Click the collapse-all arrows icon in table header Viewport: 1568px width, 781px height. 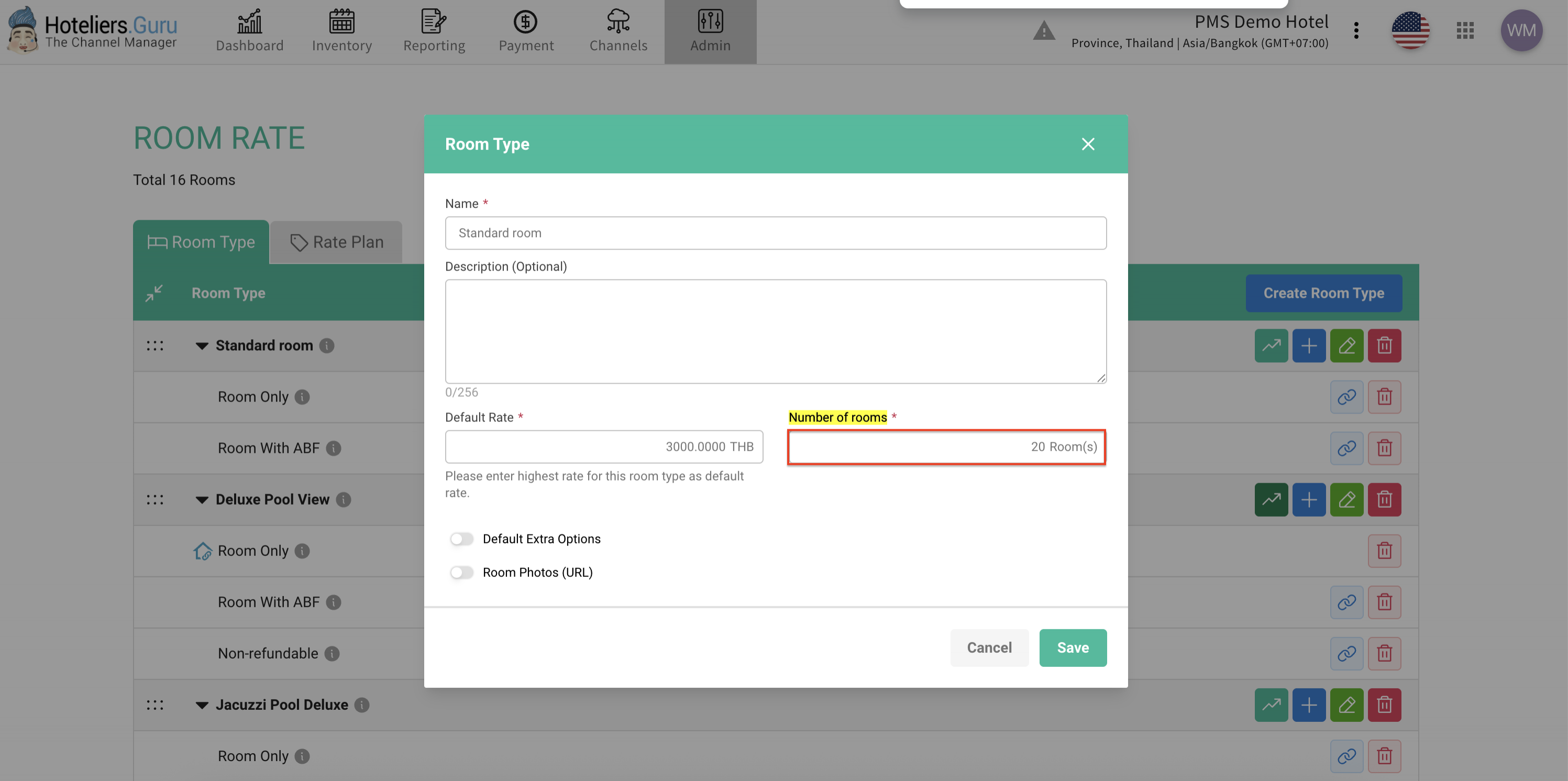point(154,293)
